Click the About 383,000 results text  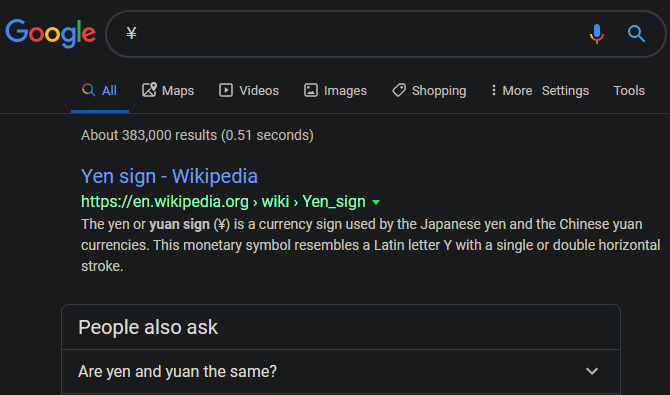(197, 135)
